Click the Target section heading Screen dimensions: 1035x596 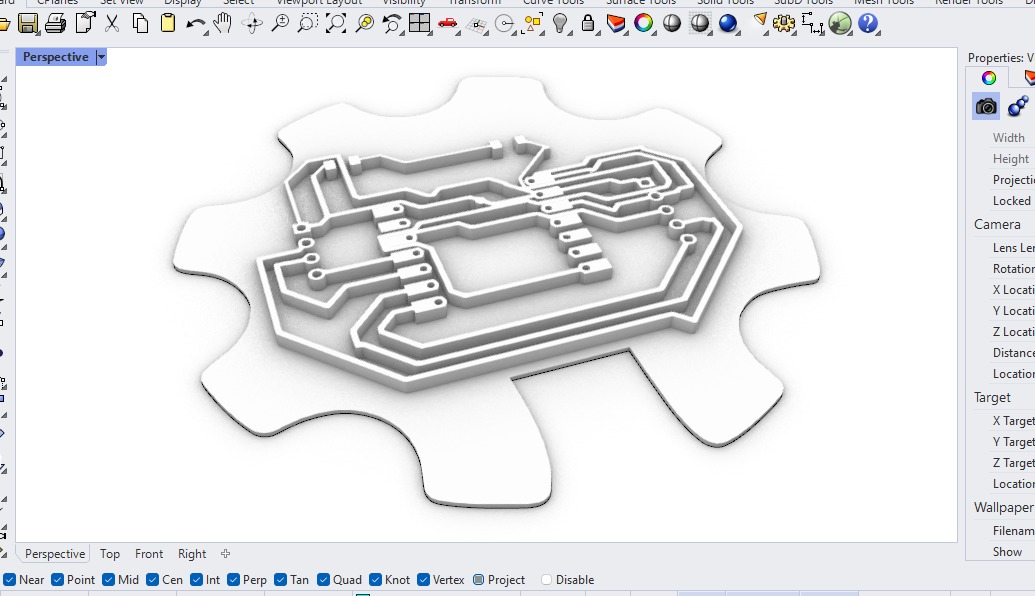992,397
